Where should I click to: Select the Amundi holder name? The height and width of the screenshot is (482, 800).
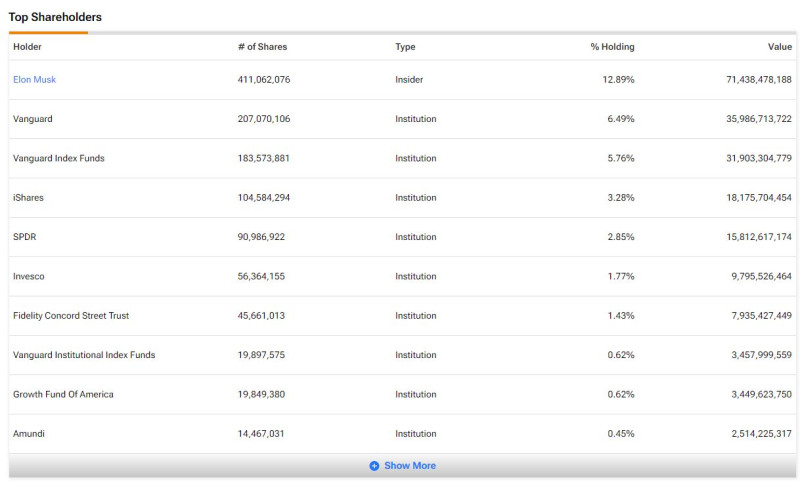pos(29,434)
